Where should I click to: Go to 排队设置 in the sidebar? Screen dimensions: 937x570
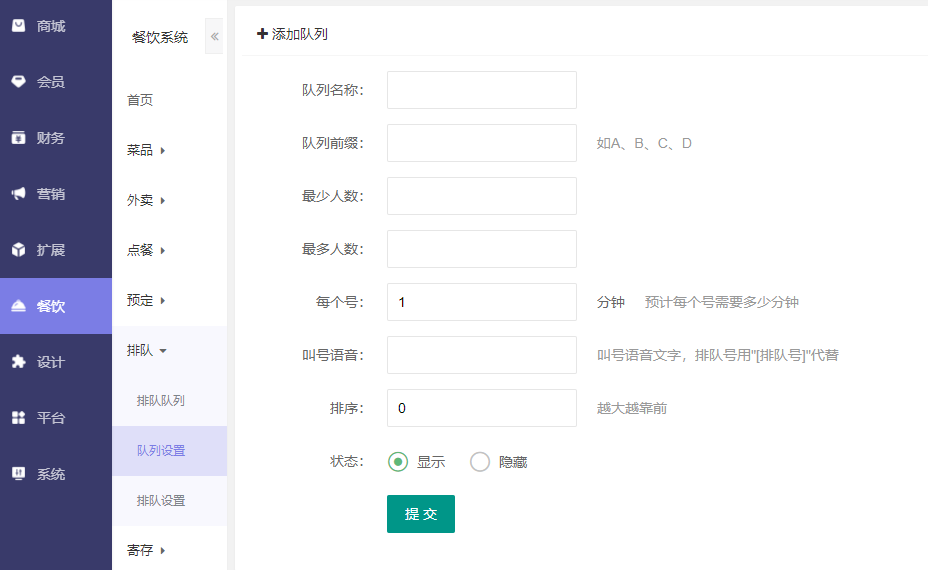click(x=161, y=500)
